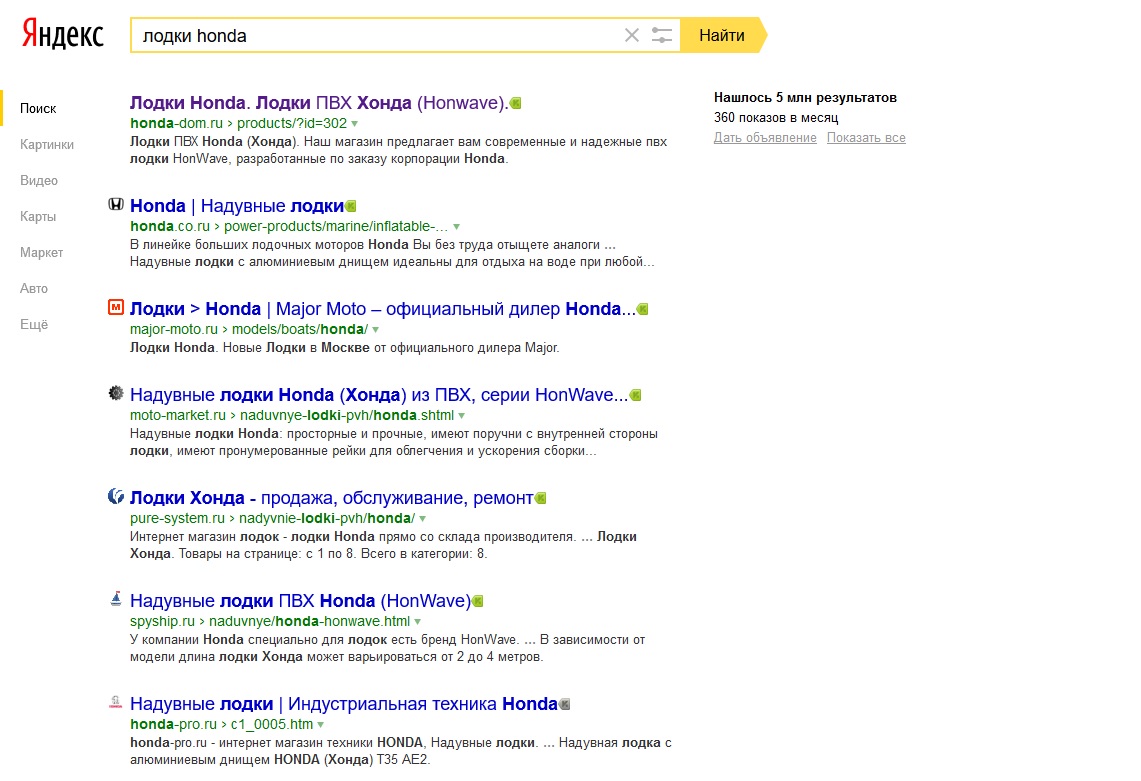
Task: Click honda-dom.ru green domain link
Action: 176,124
